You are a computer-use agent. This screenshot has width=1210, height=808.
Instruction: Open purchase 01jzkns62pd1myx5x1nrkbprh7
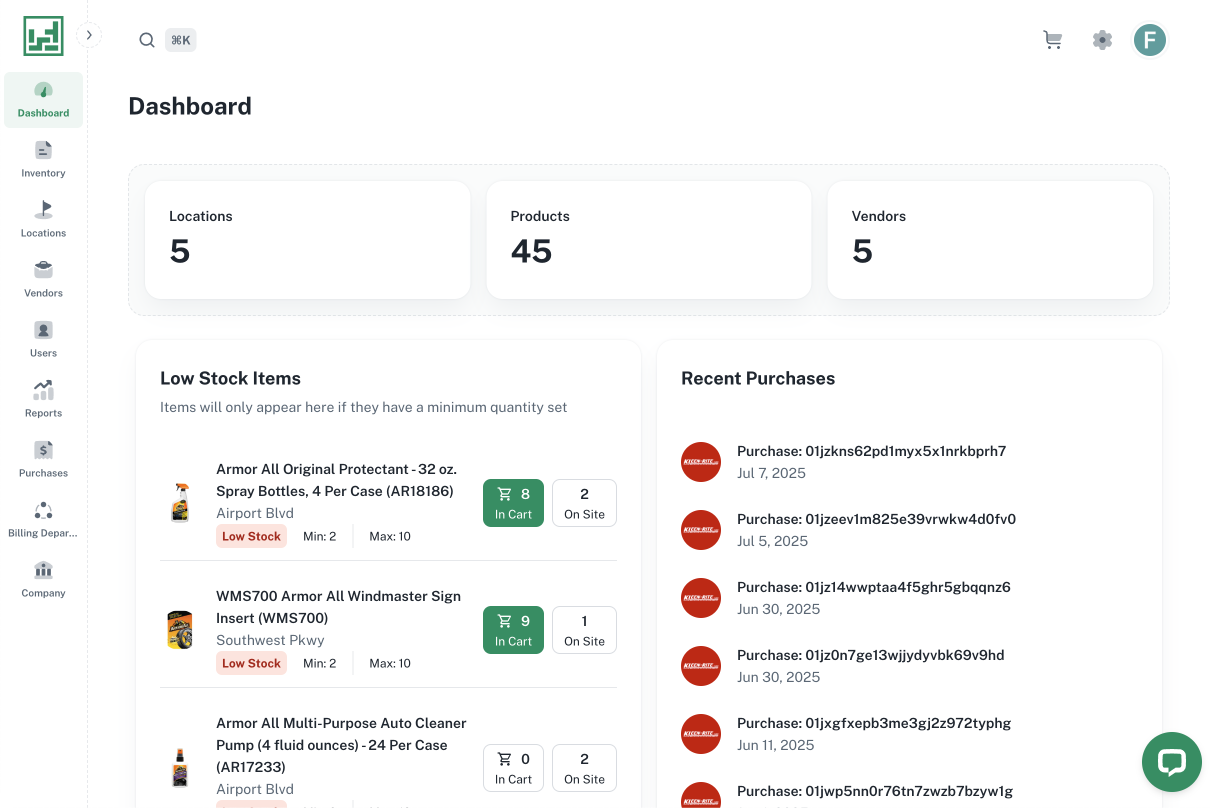pyautogui.click(x=871, y=451)
